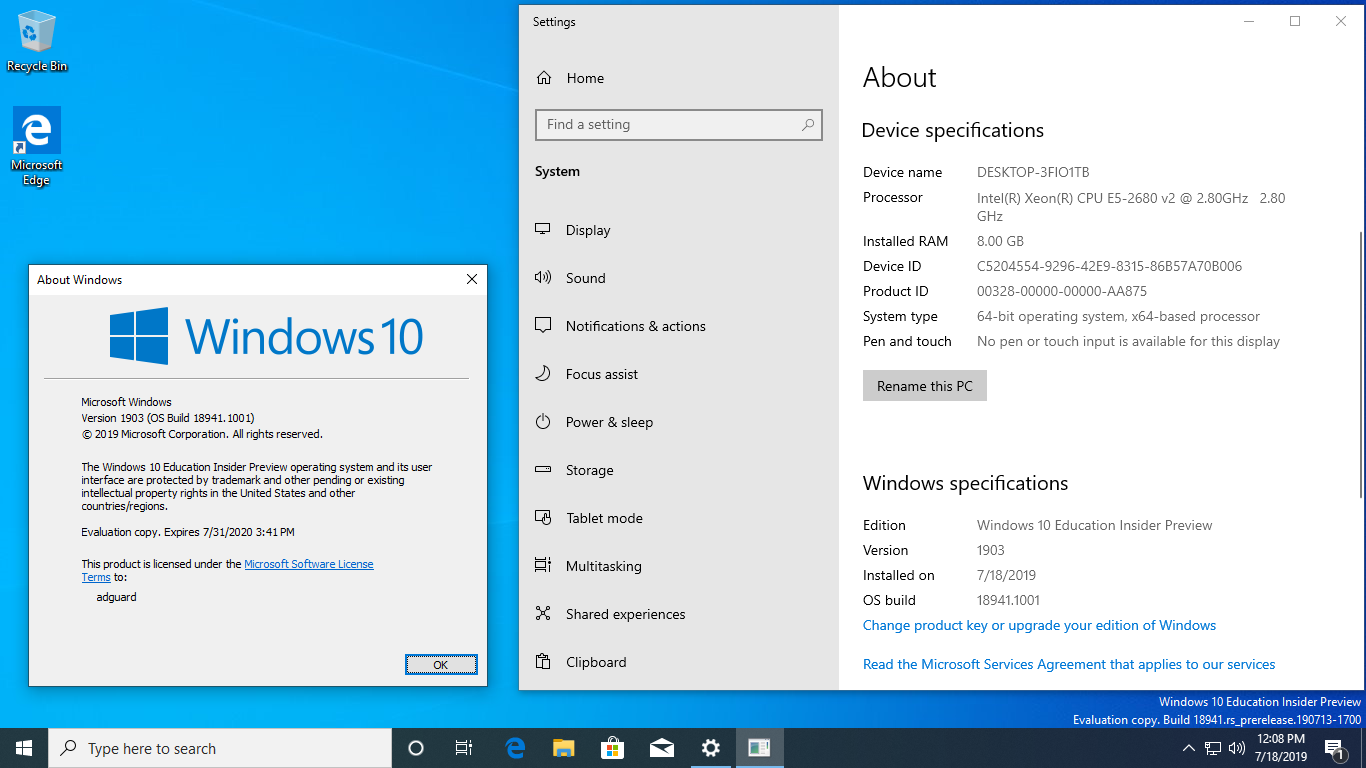Open the Action Center notification icon
This screenshot has height=768, width=1366.
[x=1334, y=748]
